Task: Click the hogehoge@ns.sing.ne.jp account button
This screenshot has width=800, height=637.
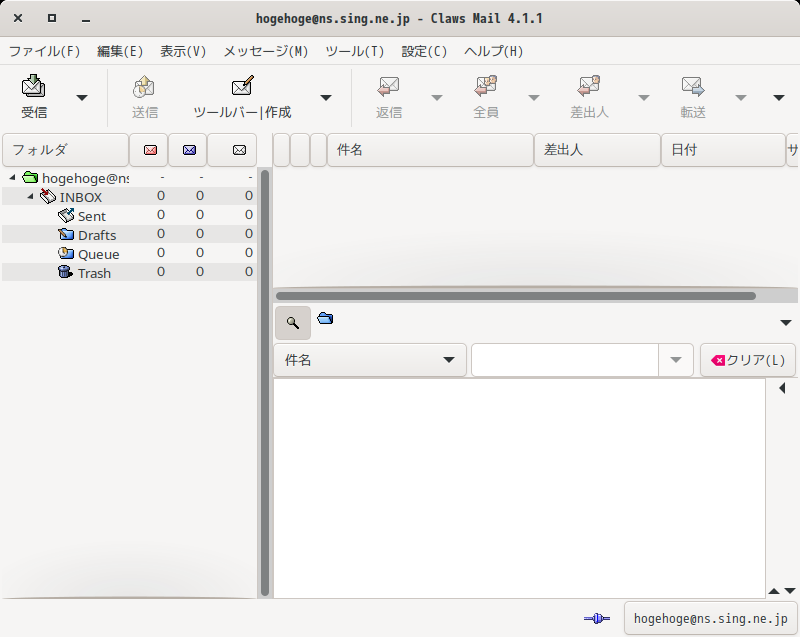Action: (710, 619)
